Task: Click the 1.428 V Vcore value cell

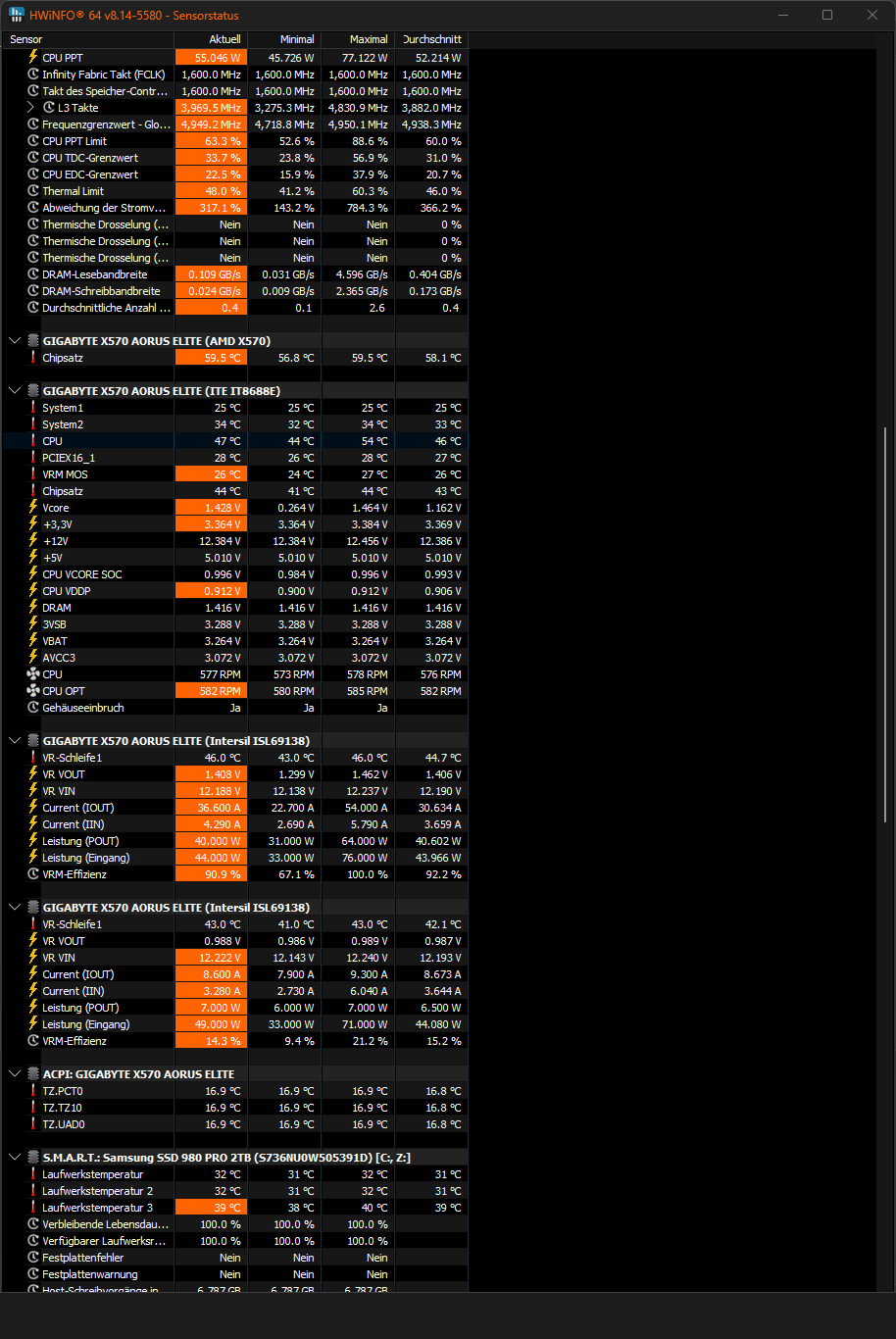Action: 211,508
